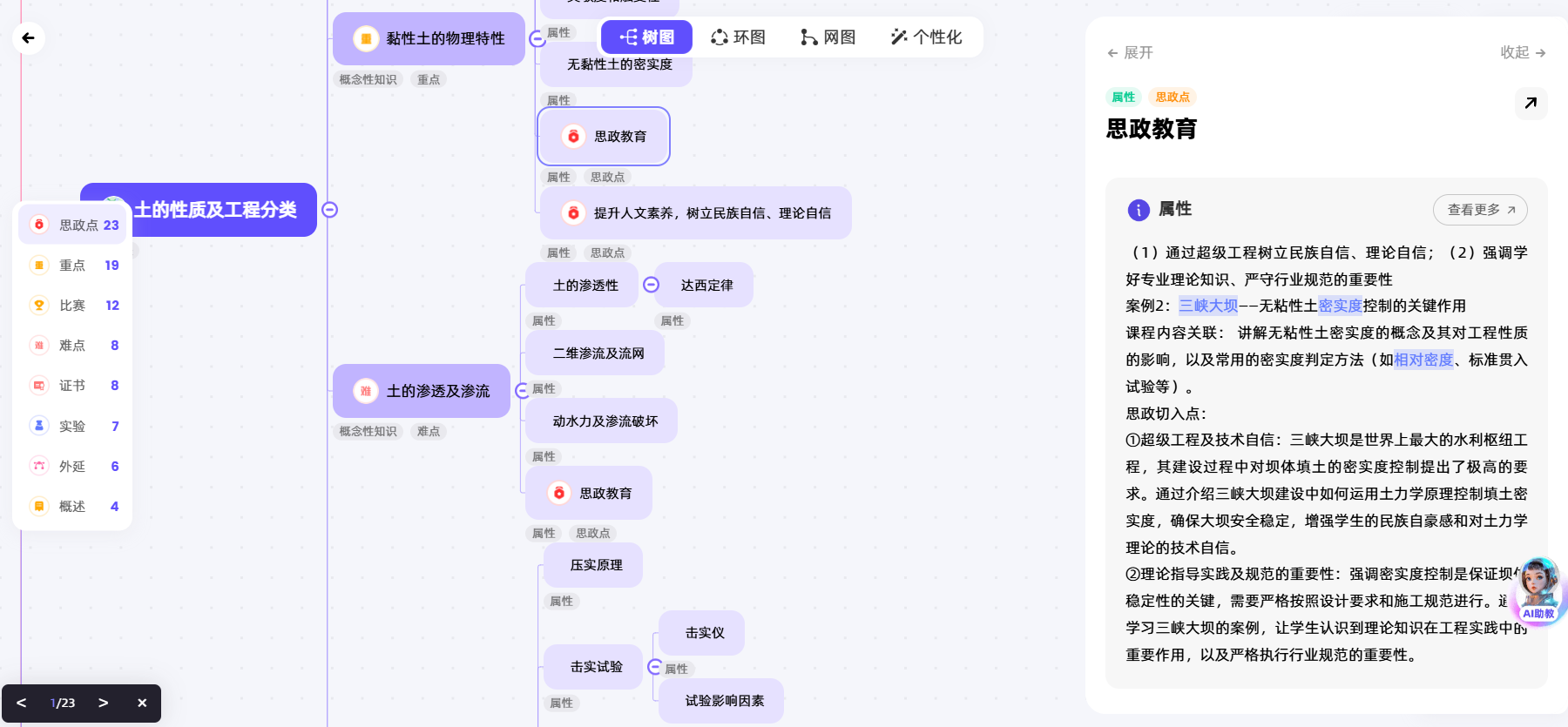Click the back arrow button
The height and width of the screenshot is (727, 1568).
click(28, 38)
